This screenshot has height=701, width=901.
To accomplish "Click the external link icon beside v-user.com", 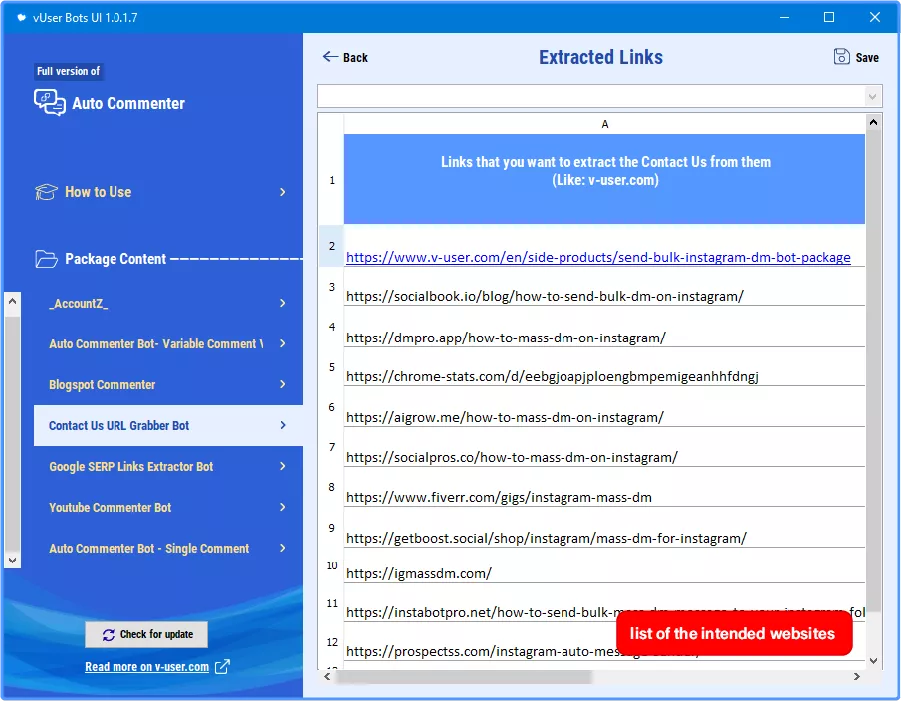I will pyautogui.click(x=222, y=667).
